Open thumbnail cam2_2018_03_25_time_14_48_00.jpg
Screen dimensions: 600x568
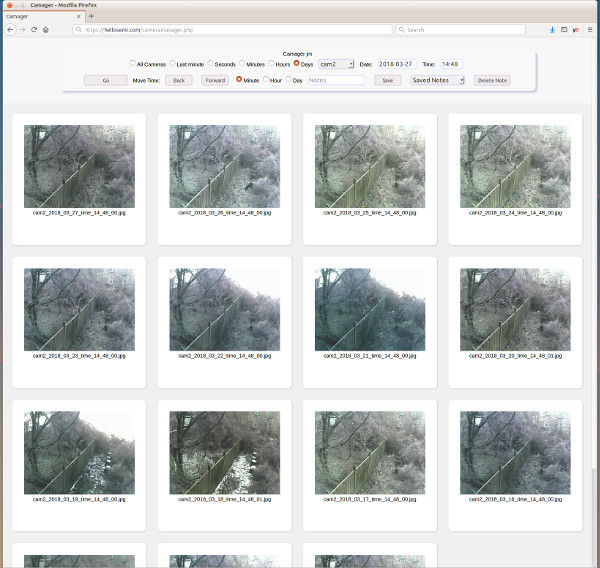pyautogui.click(x=370, y=166)
